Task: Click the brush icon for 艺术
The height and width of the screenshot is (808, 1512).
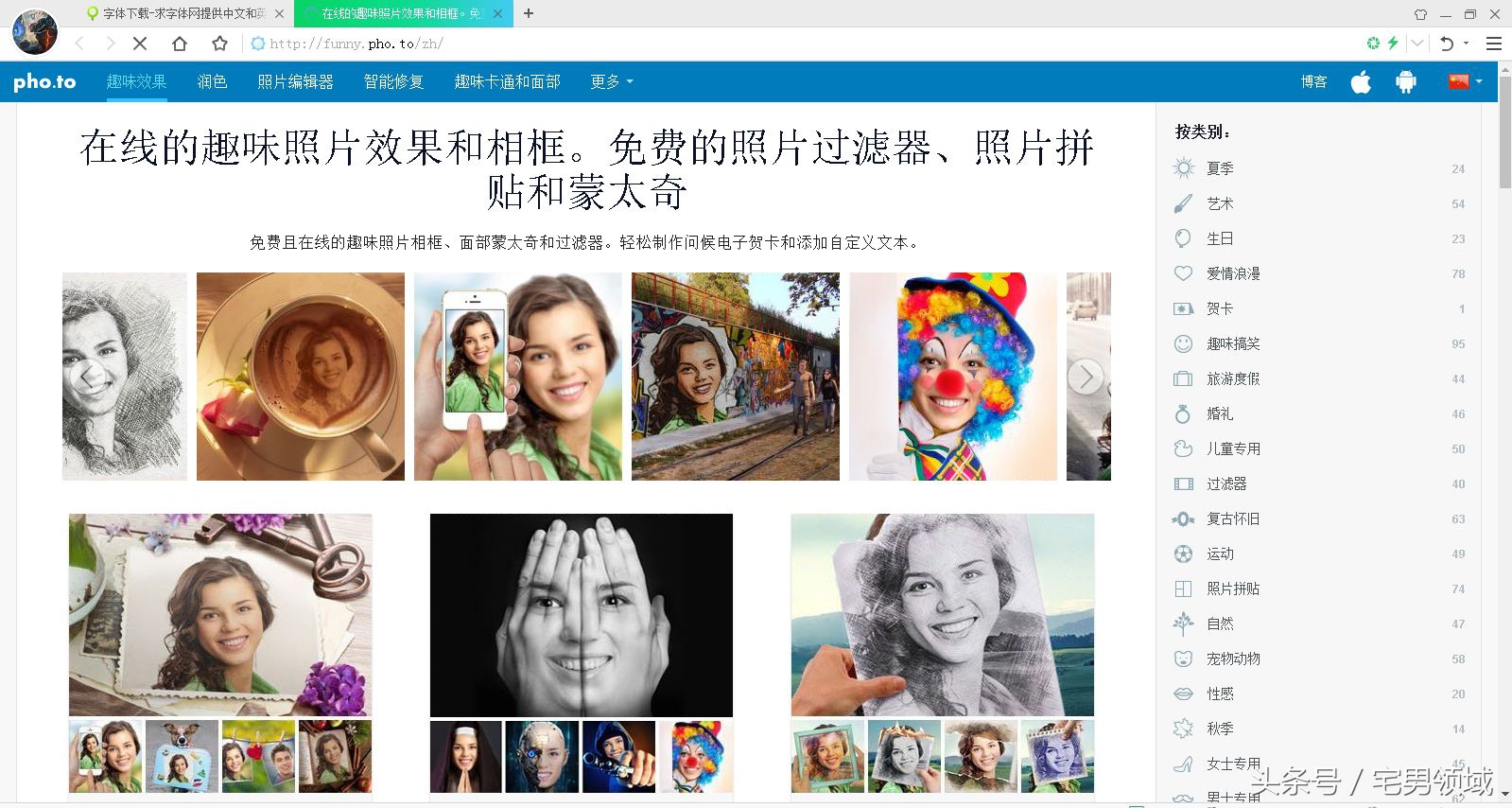Action: click(x=1183, y=203)
